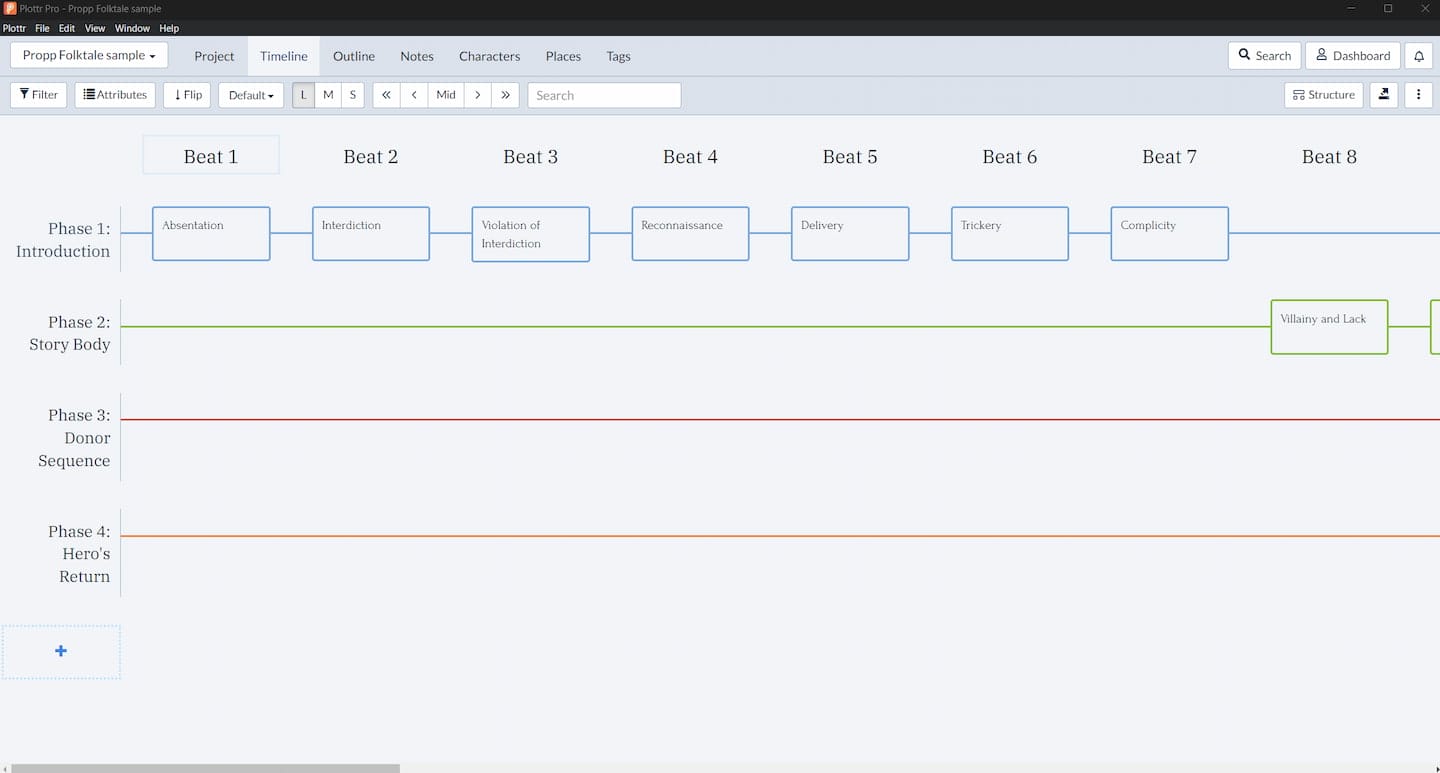Click the Search magnifier icon
1440x773 pixels.
pos(1243,55)
